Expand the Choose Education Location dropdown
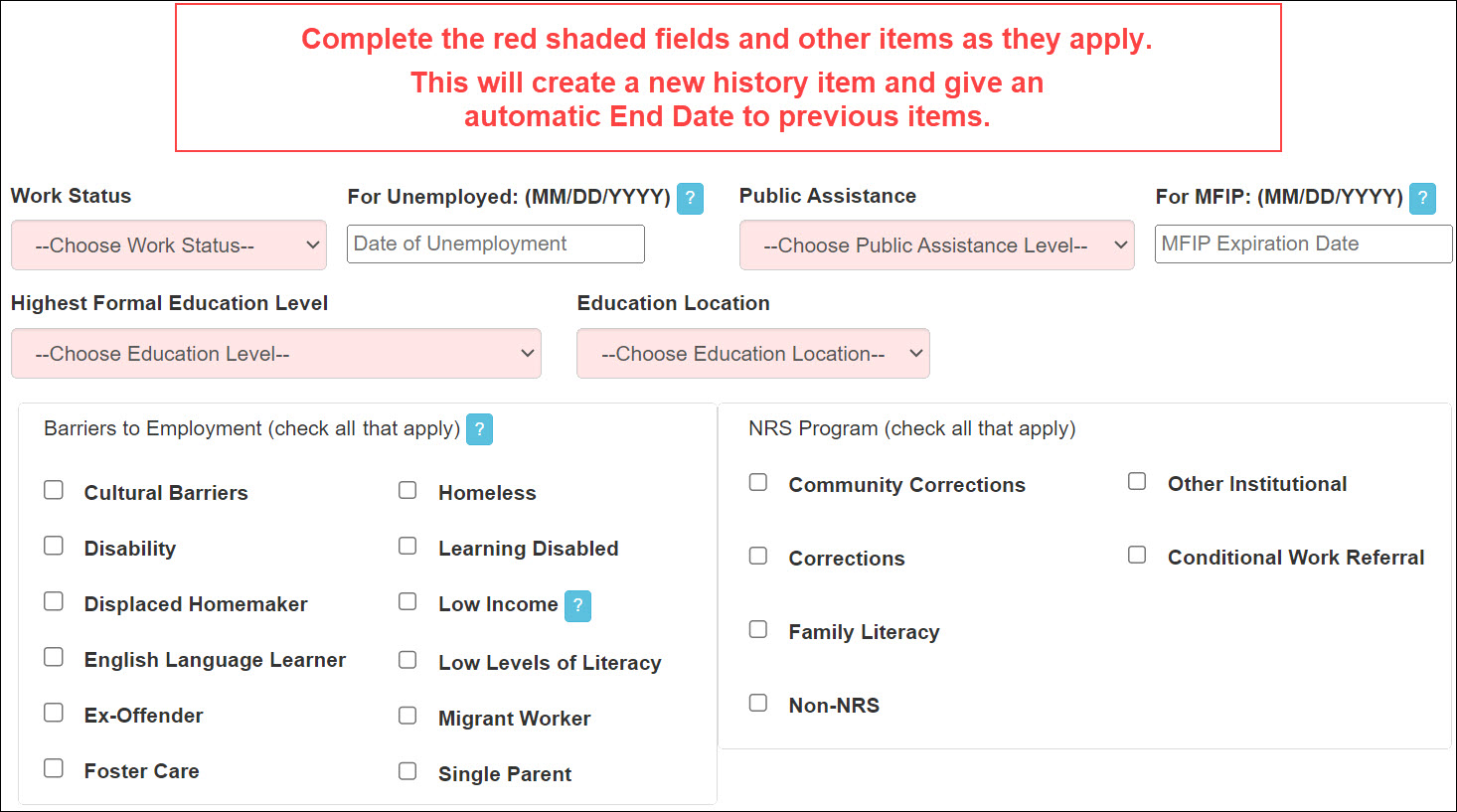This screenshot has width=1457, height=812. [x=752, y=354]
